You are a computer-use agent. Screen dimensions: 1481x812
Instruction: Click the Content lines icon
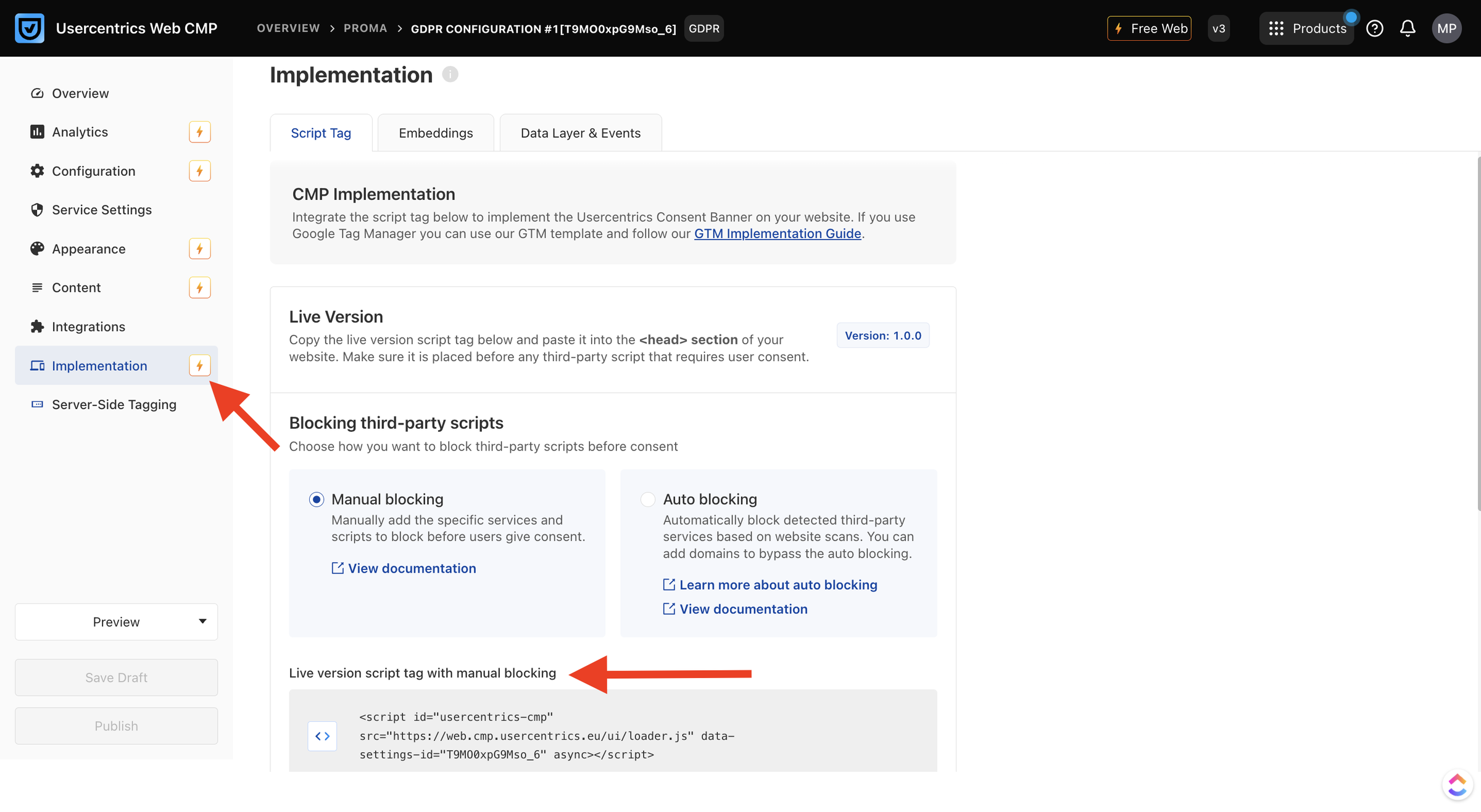tap(37, 288)
